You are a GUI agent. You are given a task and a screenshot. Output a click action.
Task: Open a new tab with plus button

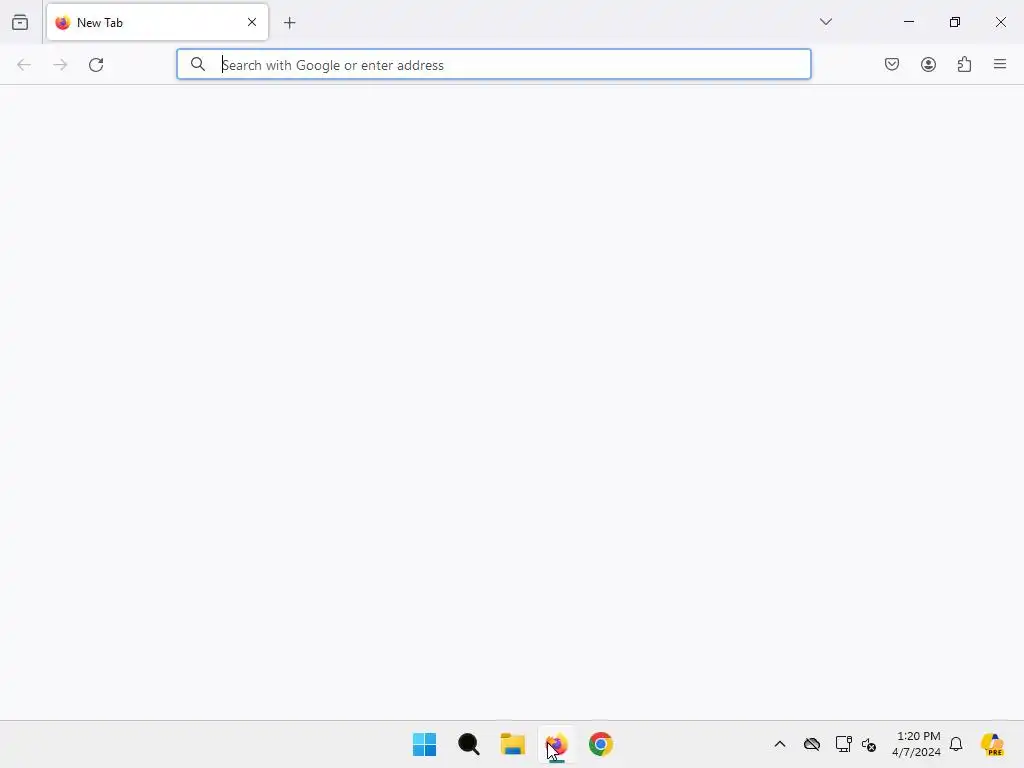tap(290, 23)
